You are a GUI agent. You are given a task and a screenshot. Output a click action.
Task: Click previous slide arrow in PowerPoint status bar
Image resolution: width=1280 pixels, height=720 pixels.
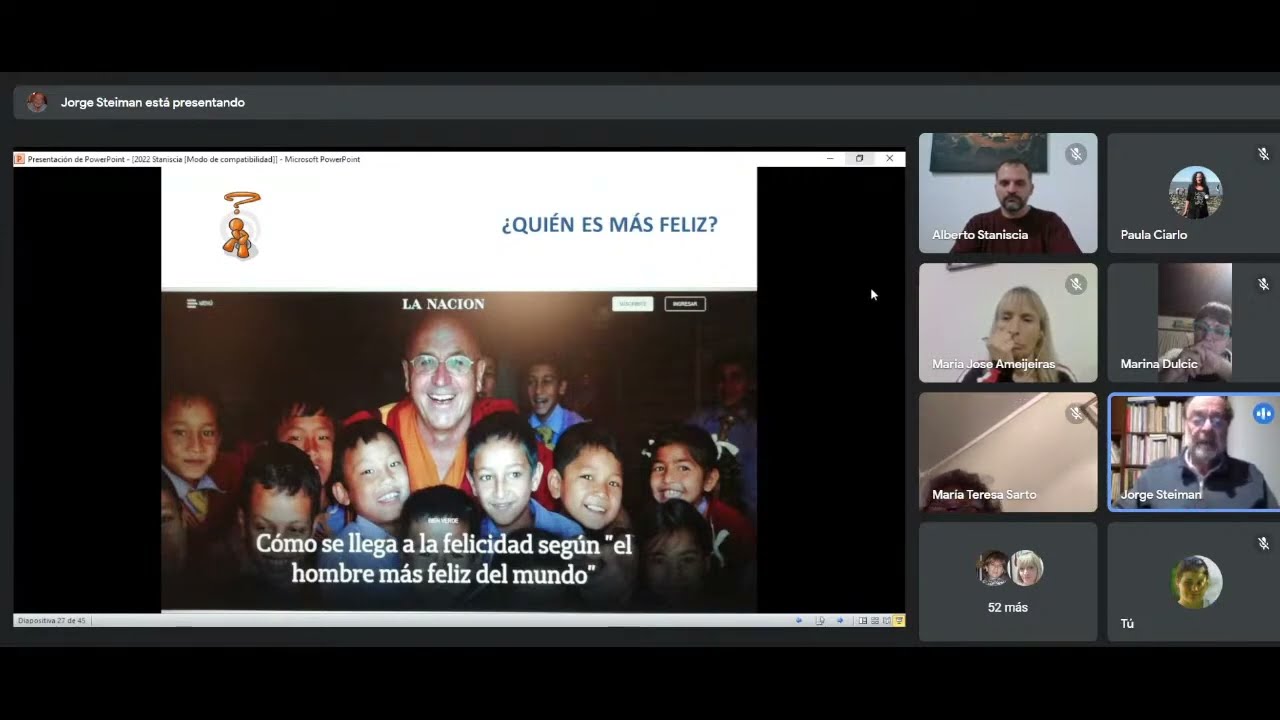[x=799, y=620]
